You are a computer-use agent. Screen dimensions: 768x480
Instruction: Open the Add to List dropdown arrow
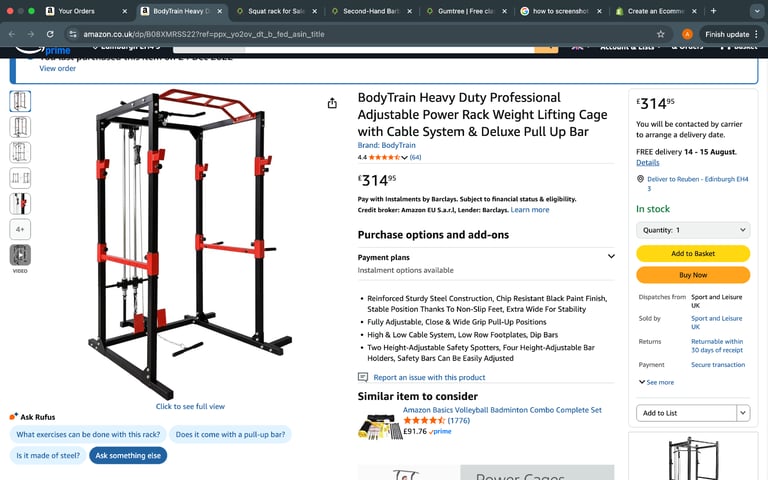[x=743, y=413]
